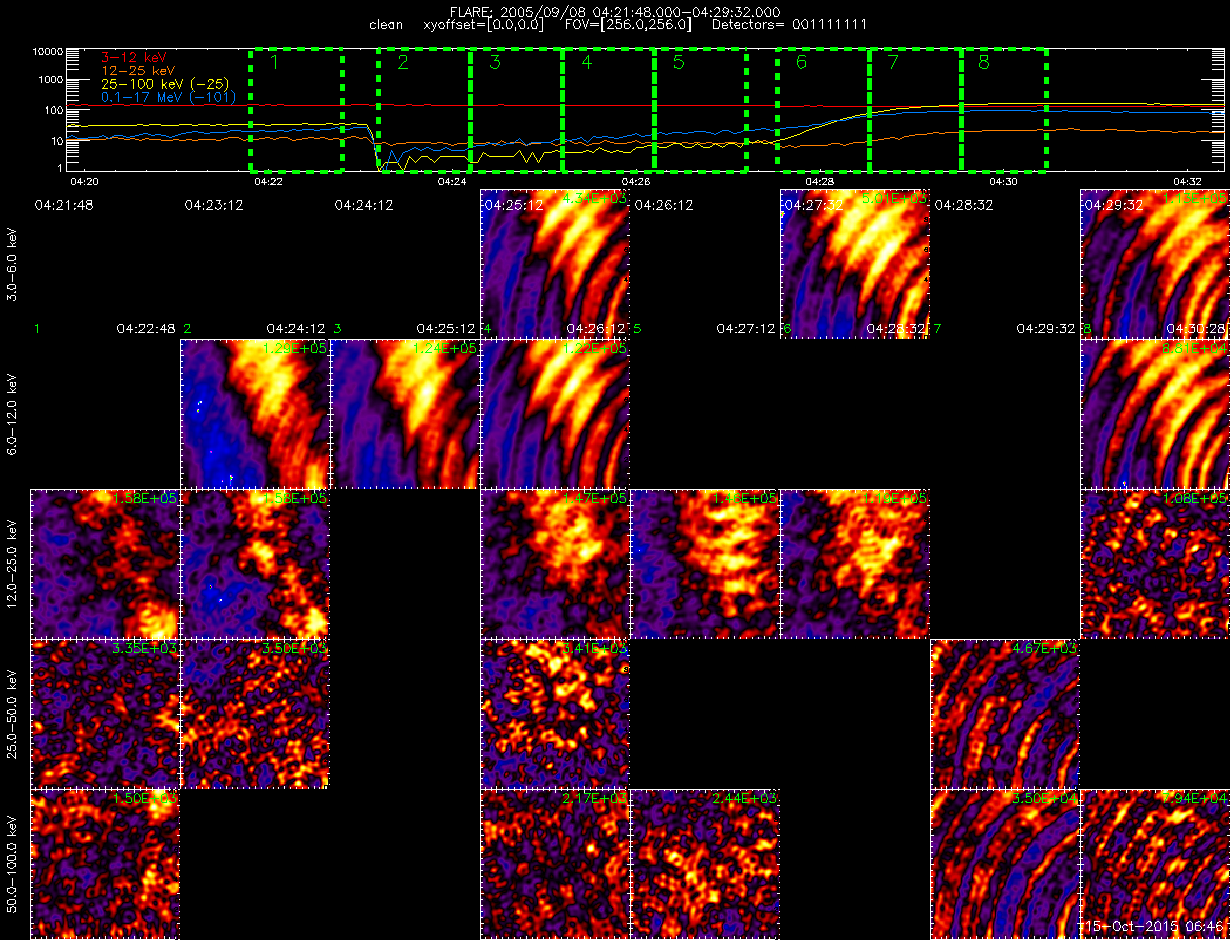Image resolution: width=1230 pixels, height=940 pixels.
Task: Click the '6.0-12.0 keV' row label
Action: [11, 414]
